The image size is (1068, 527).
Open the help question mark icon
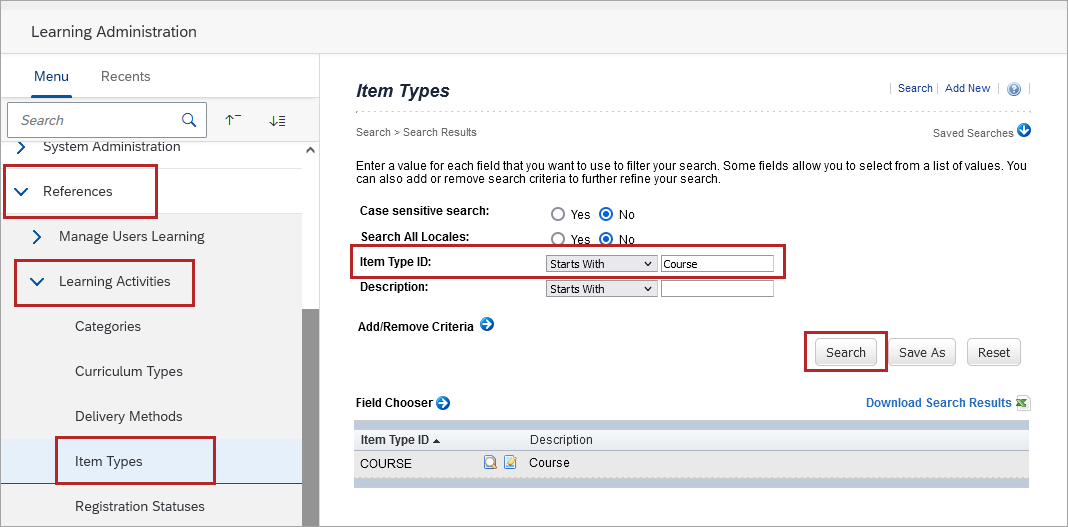pyautogui.click(x=1014, y=89)
